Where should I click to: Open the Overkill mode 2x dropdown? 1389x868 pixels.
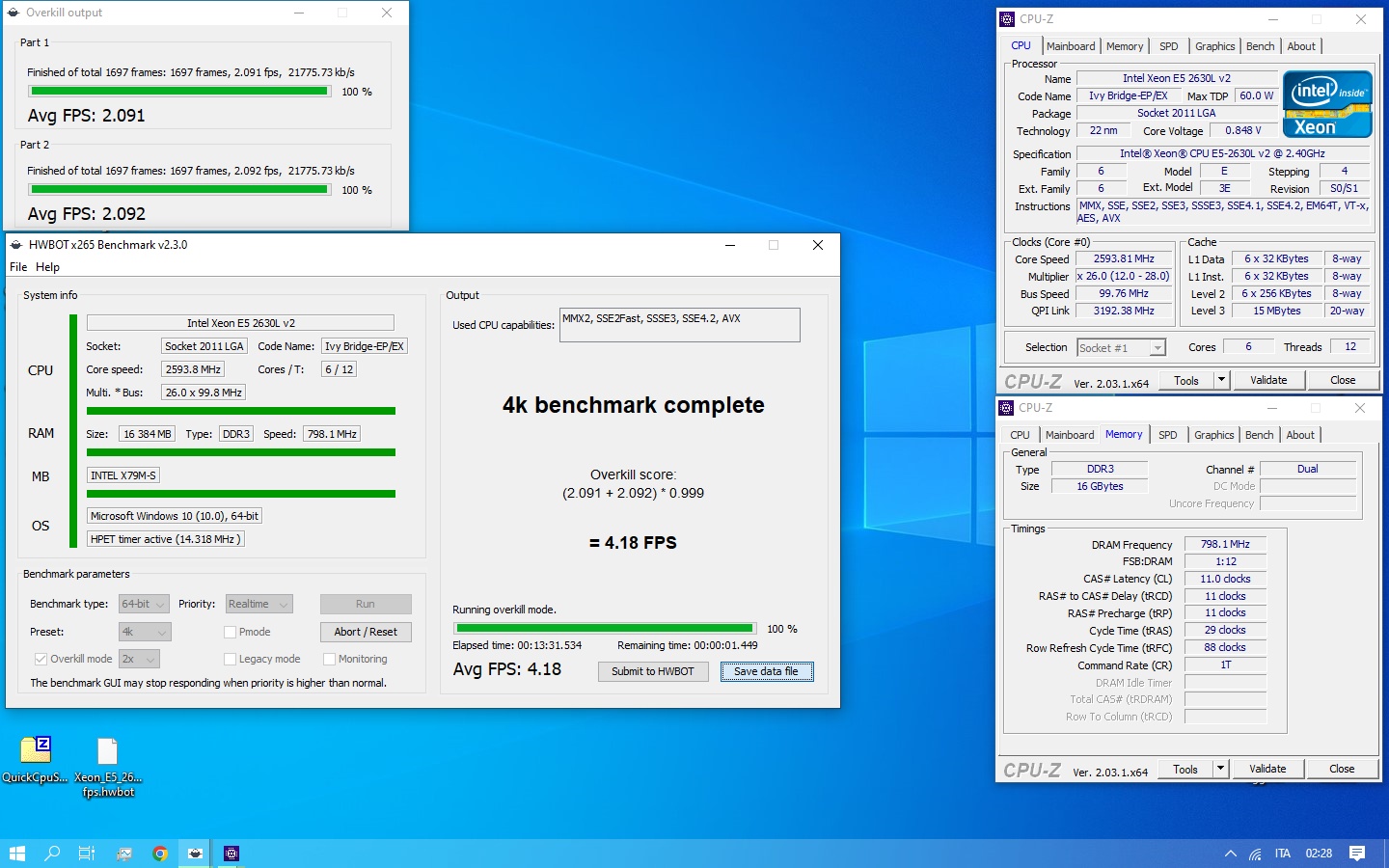[x=139, y=659]
